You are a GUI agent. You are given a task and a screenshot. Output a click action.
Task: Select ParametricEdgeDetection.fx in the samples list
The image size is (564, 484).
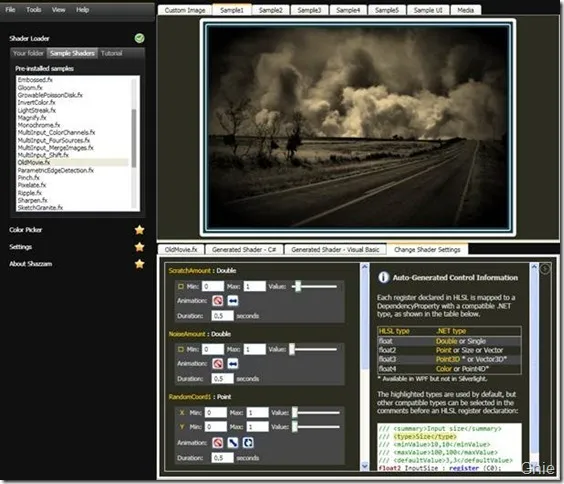[55, 170]
